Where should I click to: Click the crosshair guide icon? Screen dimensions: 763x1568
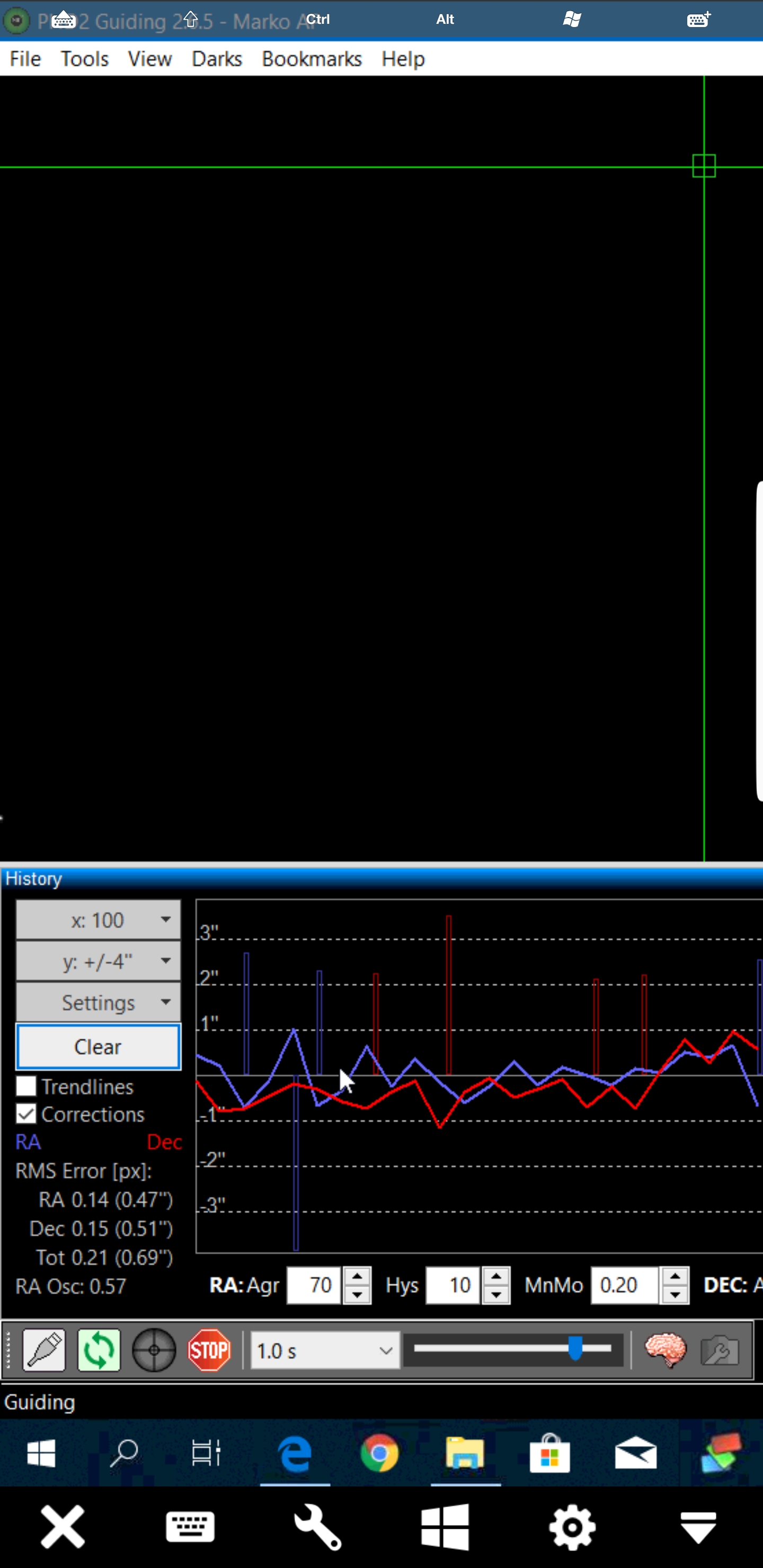click(154, 1350)
